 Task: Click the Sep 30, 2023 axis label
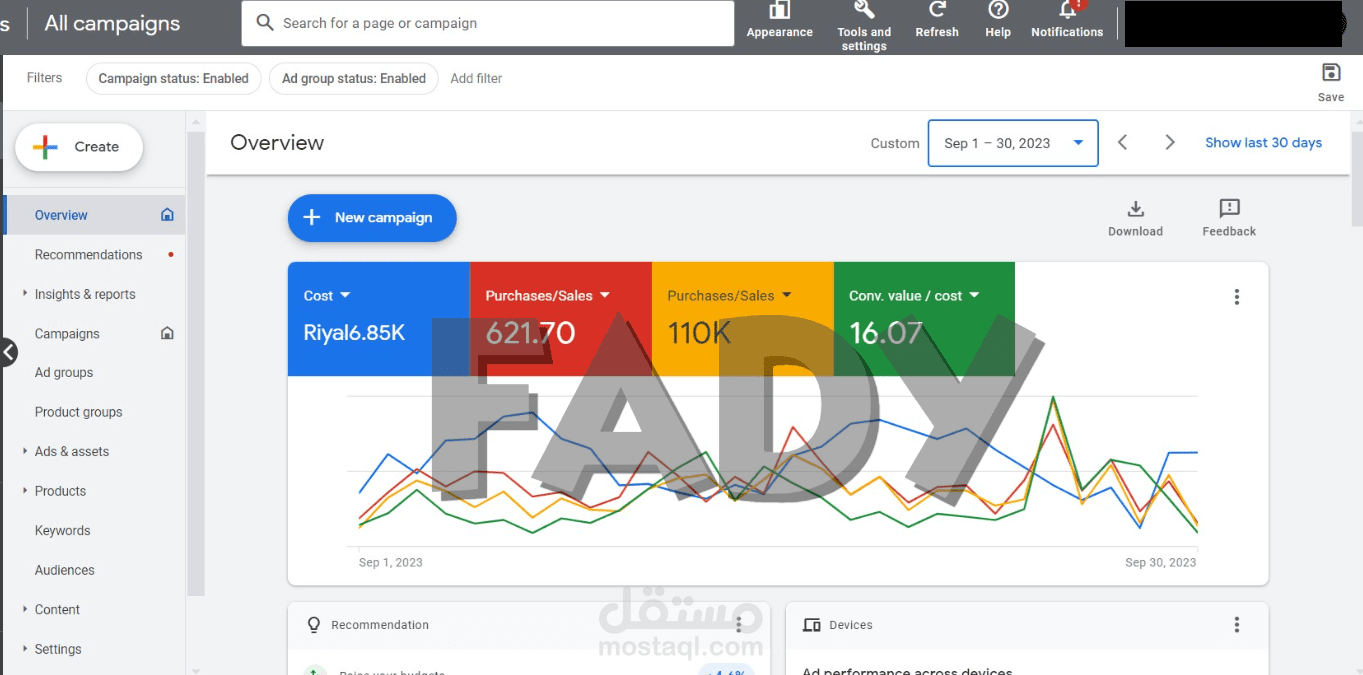coord(1160,562)
